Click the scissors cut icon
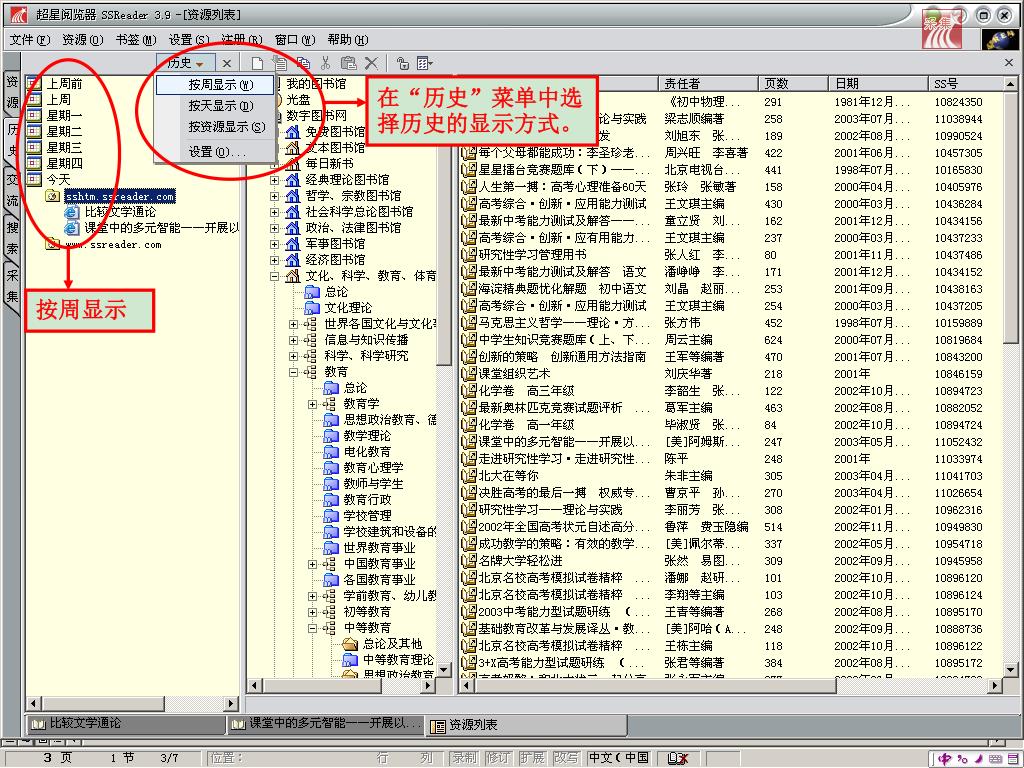Viewport: 1024px width, 768px height. point(325,63)
